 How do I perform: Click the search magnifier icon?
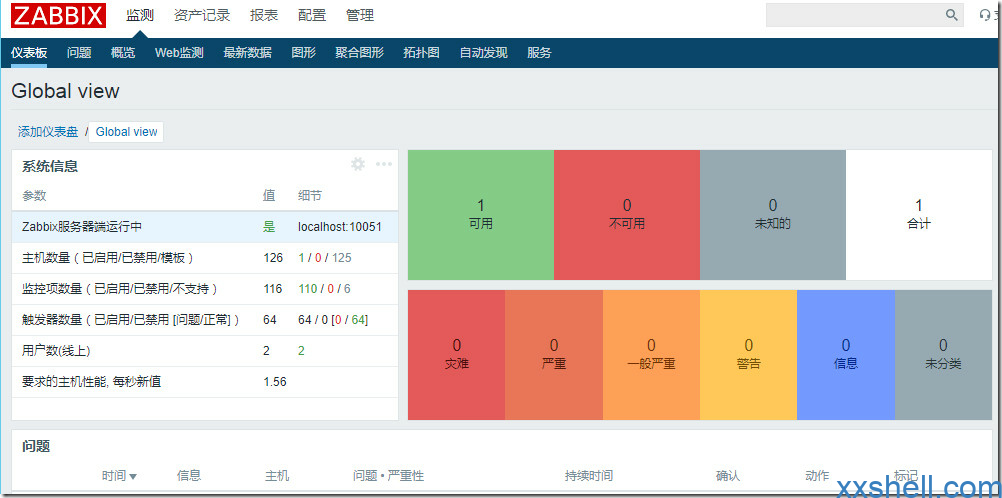pyautogui.click(x=952, y=15)
